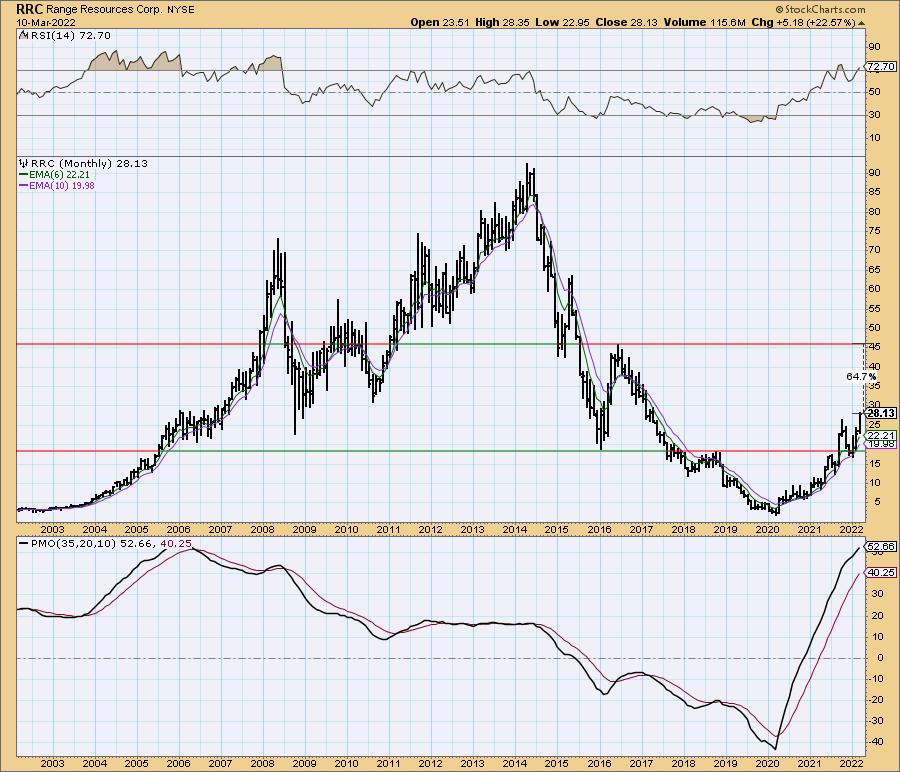Click the up-arrow icon after change percent
900x772 pixels.
(x=862, y=23)
